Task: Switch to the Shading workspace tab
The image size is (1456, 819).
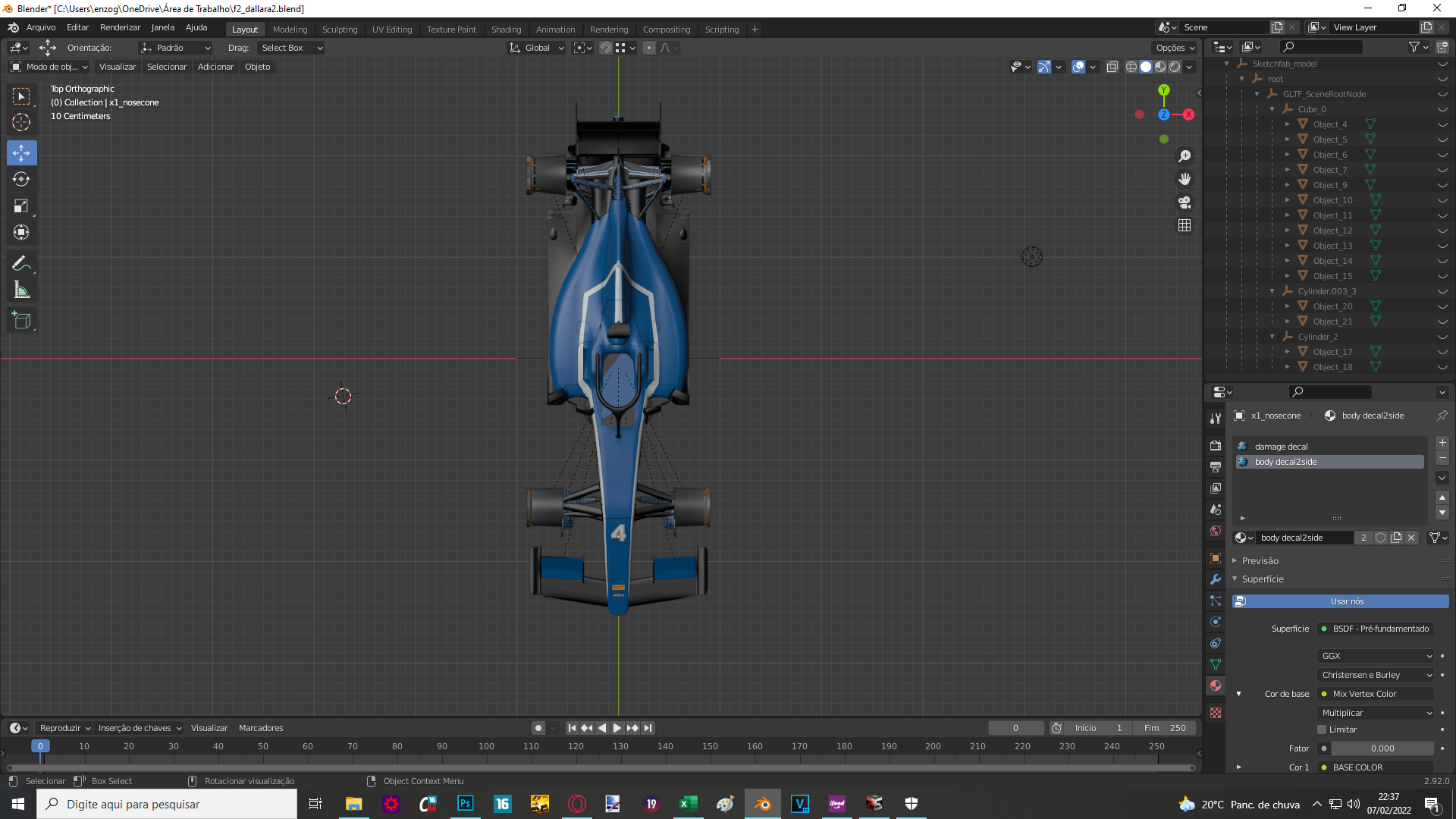Action: point(506,30)
